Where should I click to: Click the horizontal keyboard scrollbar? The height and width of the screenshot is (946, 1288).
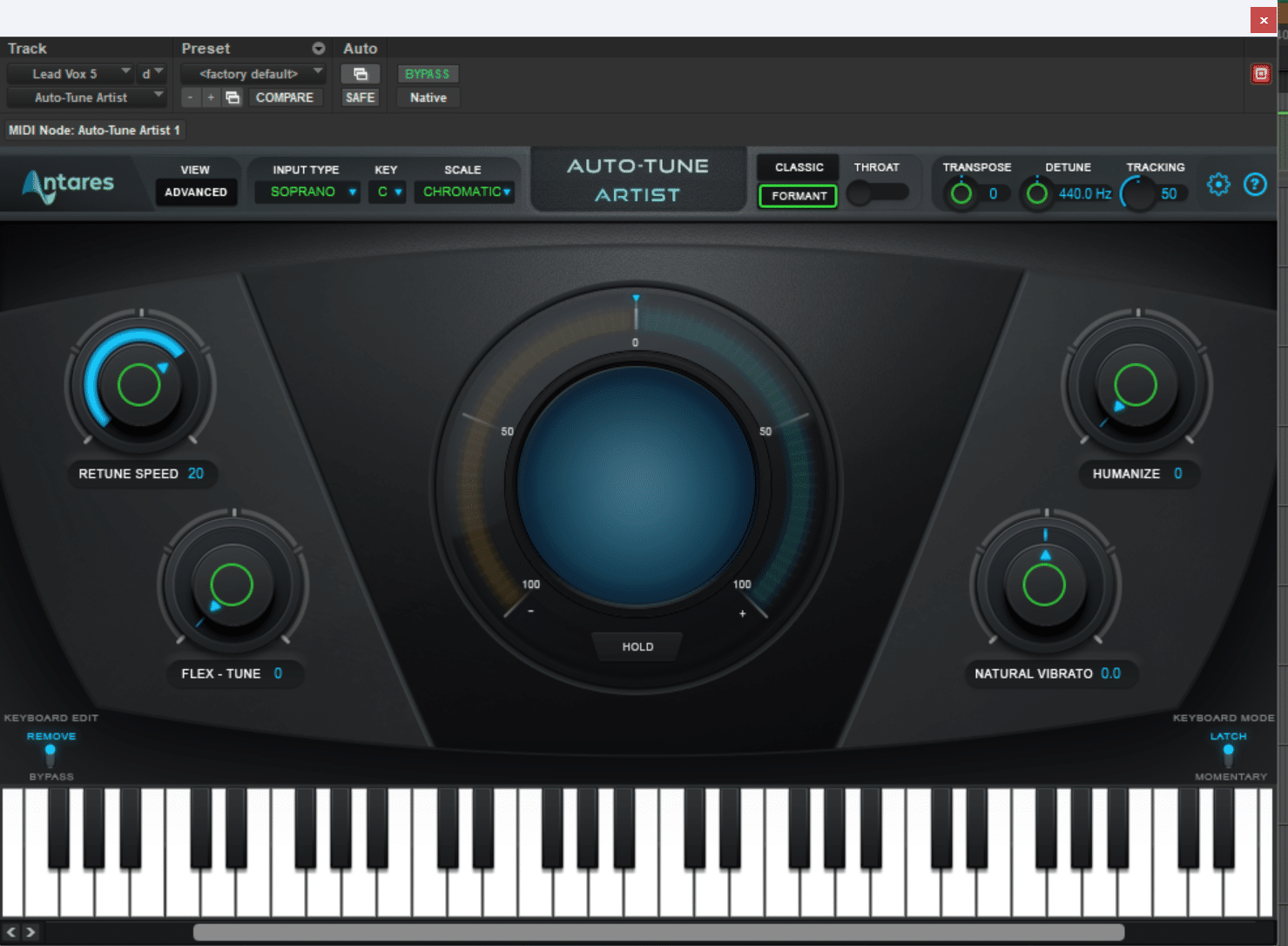pos(658,932)
